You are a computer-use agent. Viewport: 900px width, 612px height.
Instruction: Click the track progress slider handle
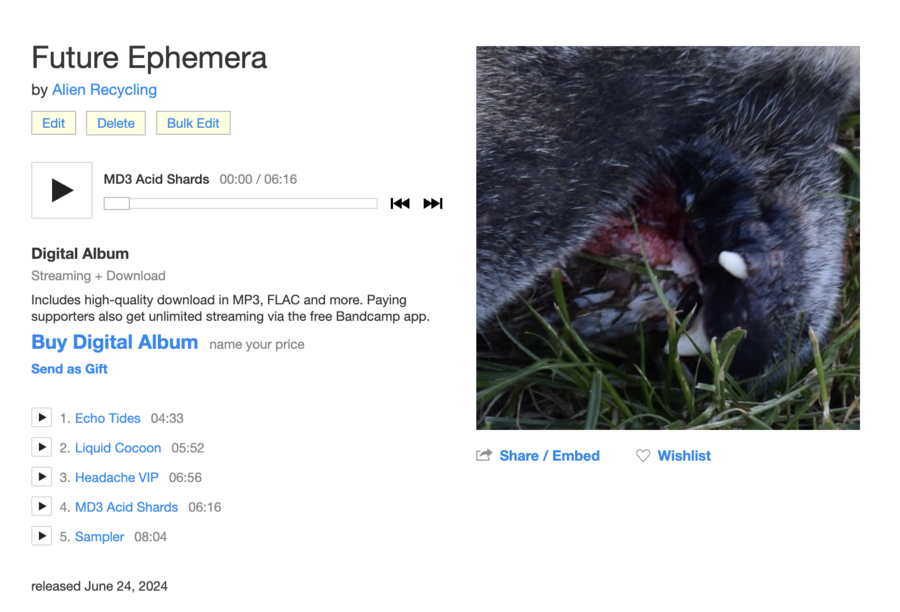tap(117, 203)
